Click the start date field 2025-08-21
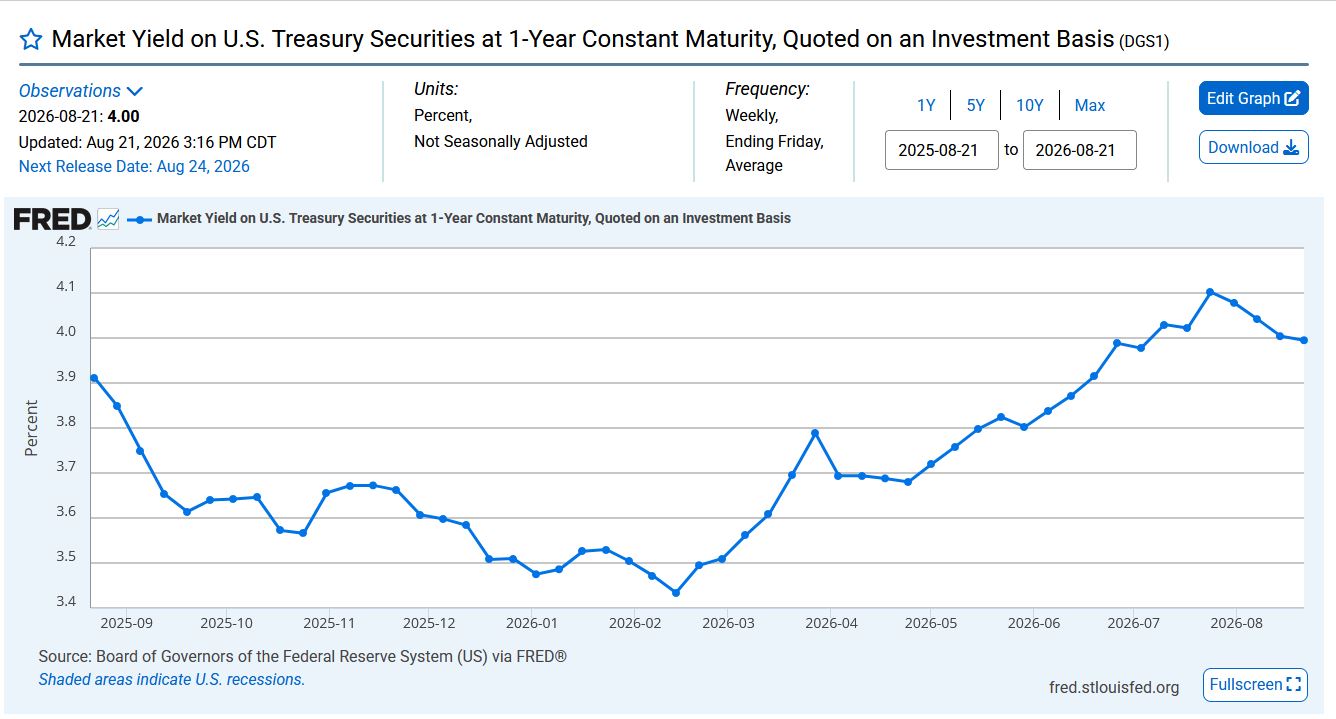 click(942, 150)
